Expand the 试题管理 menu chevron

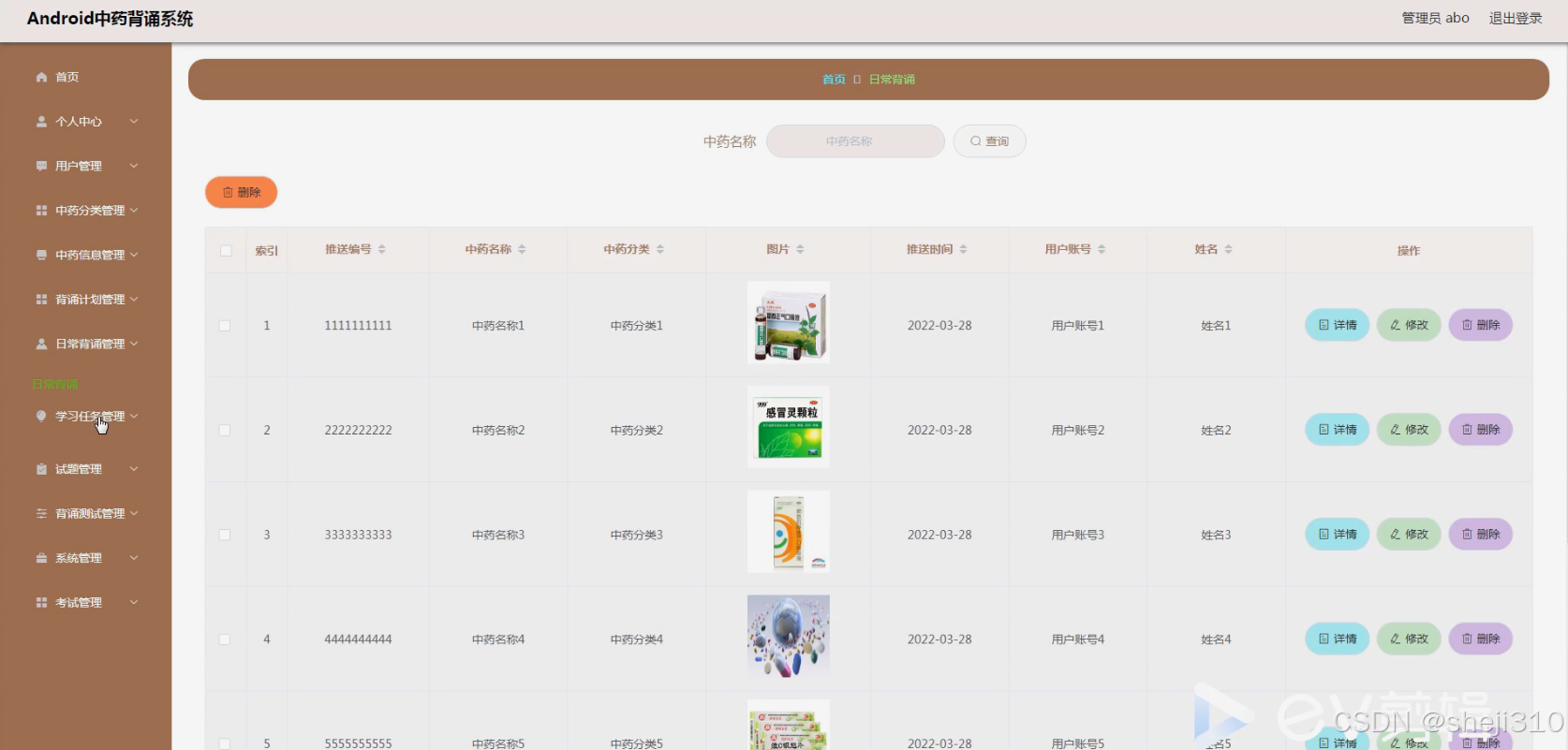134,469
